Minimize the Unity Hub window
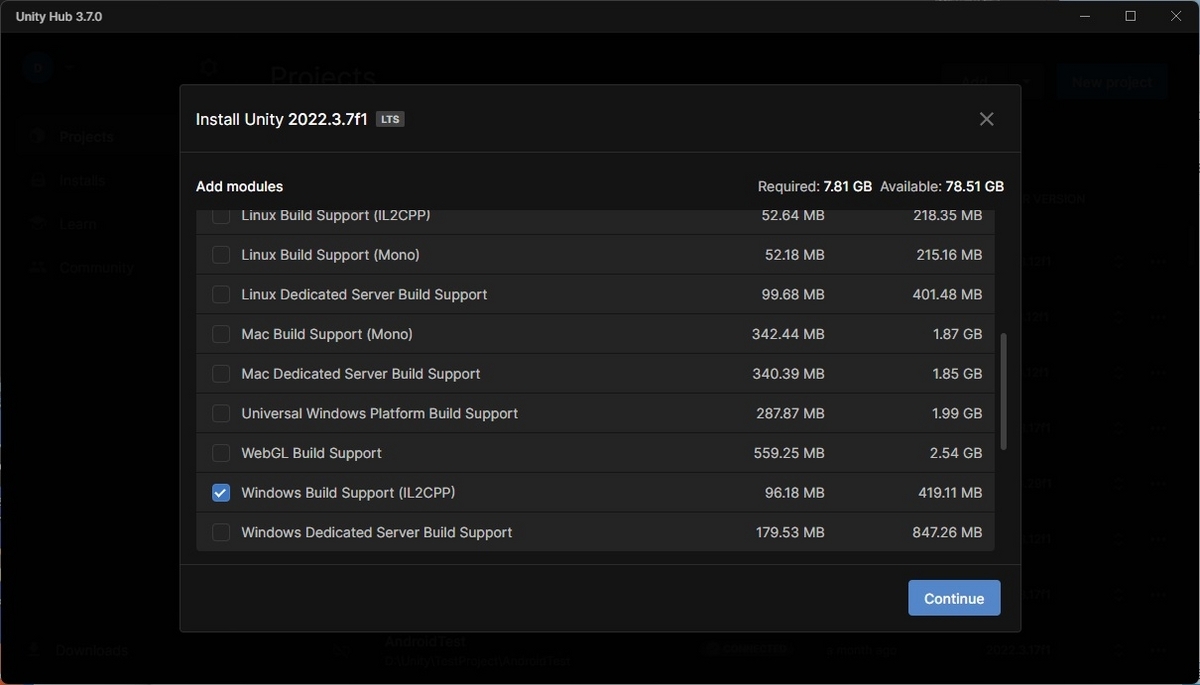The width and height of the screenshot is (1200, 685). 1085,16
